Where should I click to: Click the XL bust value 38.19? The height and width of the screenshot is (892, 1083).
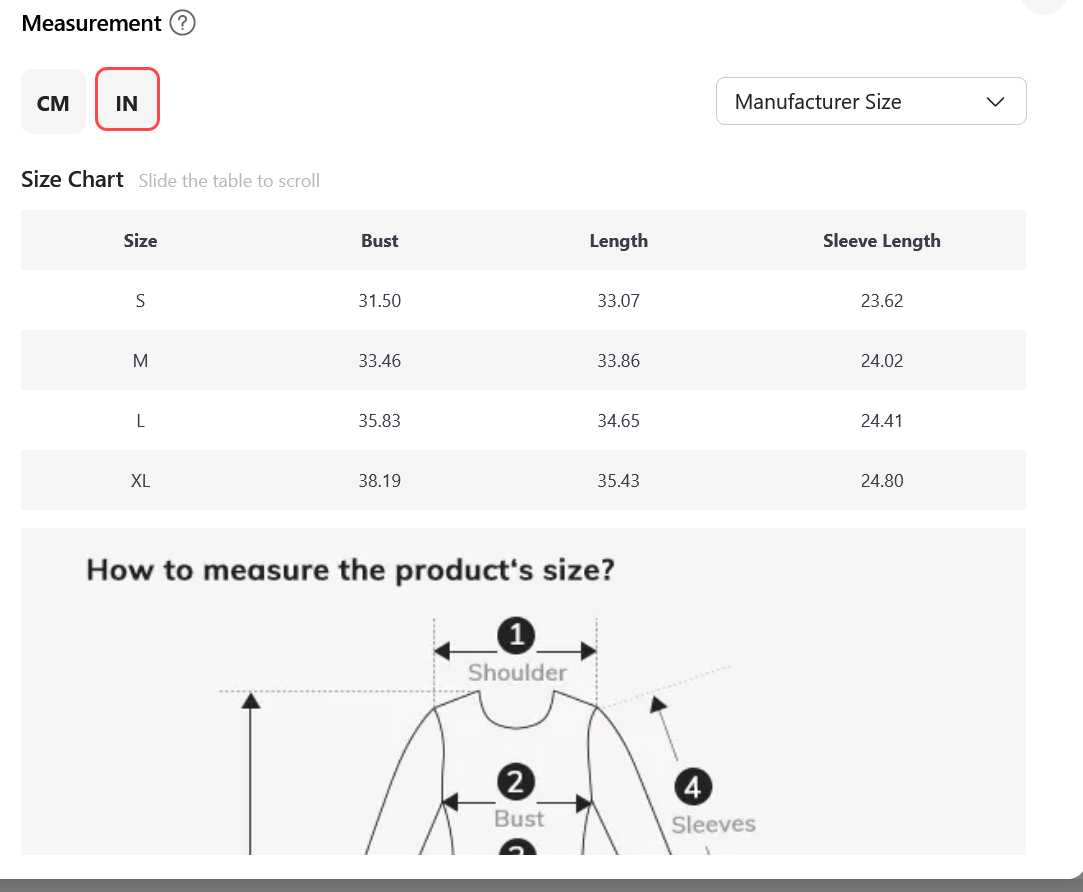[379, 480]
